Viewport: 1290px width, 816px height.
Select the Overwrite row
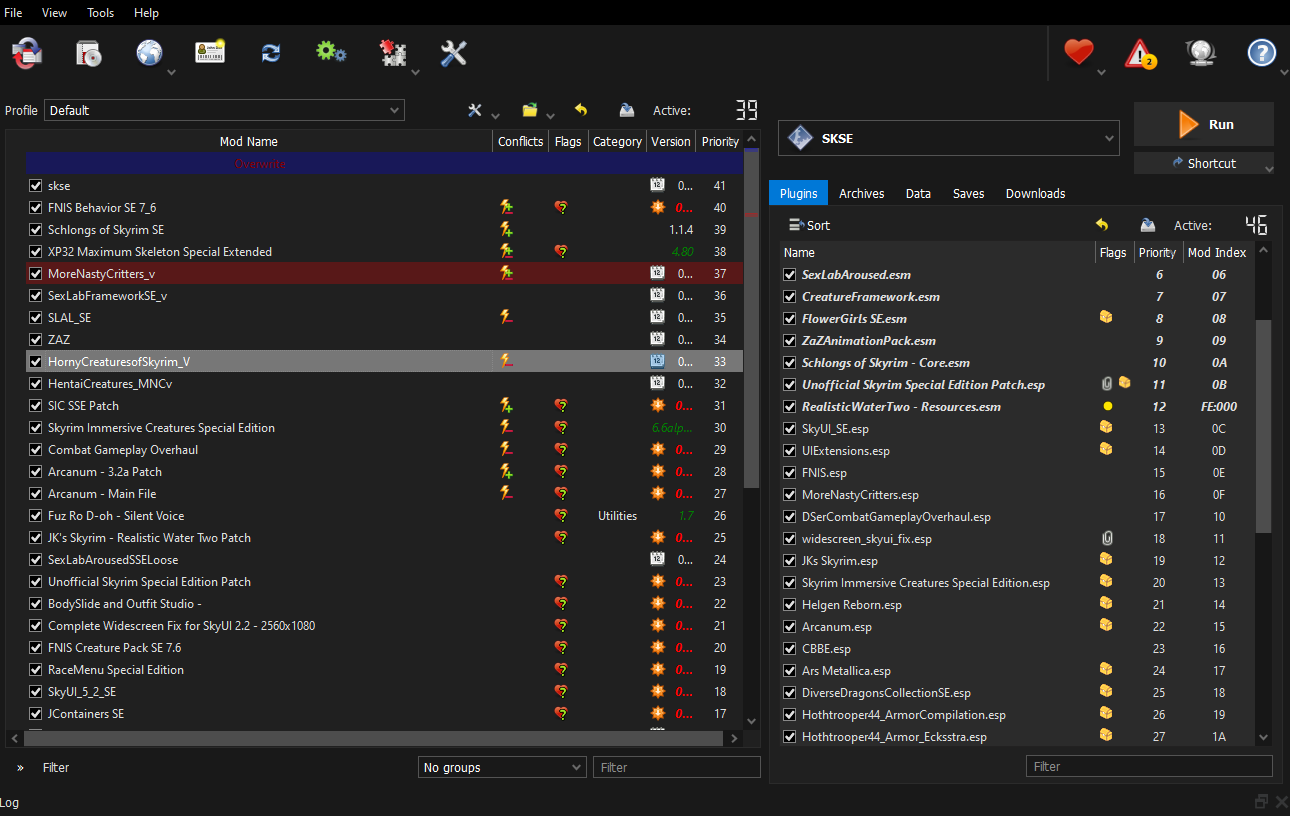[x=385, y=163]
